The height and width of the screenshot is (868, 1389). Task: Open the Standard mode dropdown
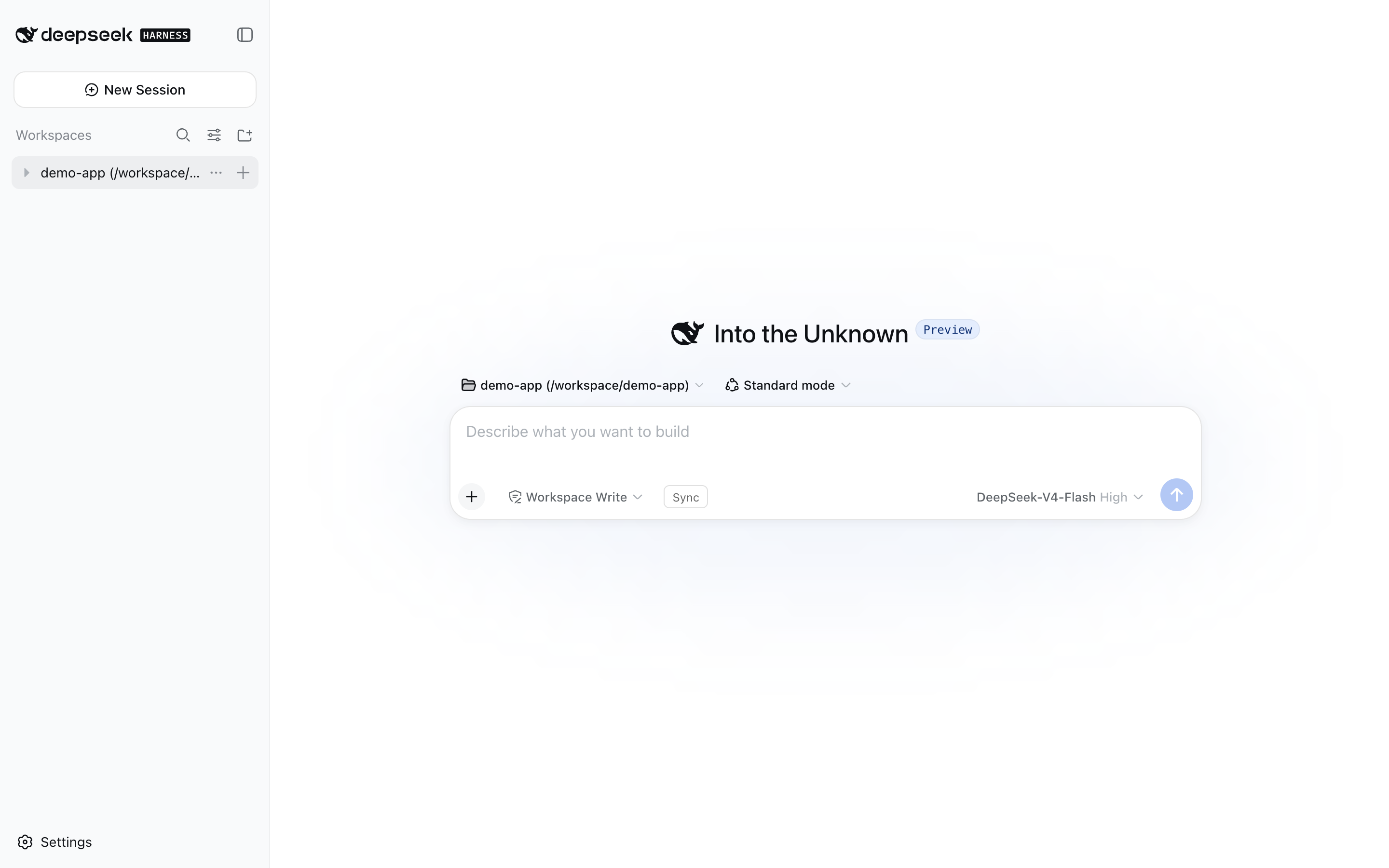pos(788,385)
